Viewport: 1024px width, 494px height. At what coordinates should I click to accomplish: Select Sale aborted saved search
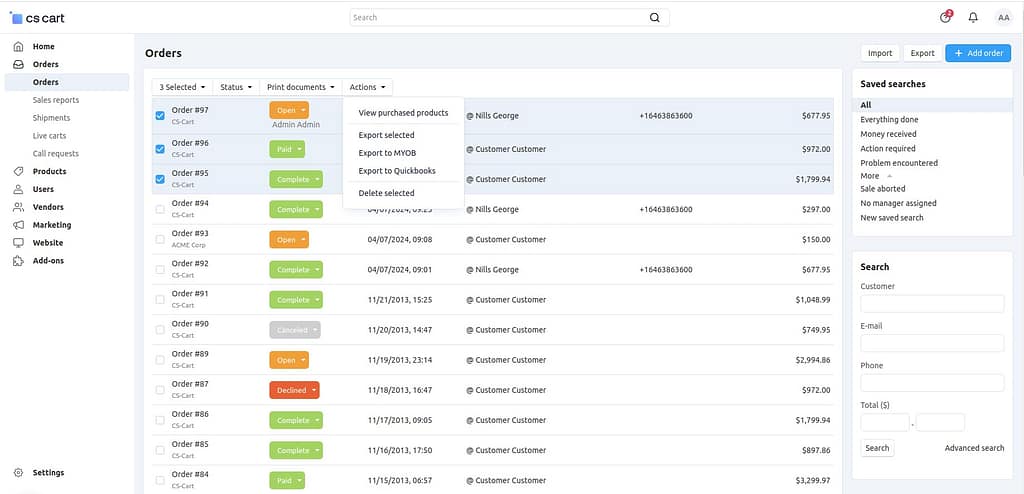(x=882, y=188)
